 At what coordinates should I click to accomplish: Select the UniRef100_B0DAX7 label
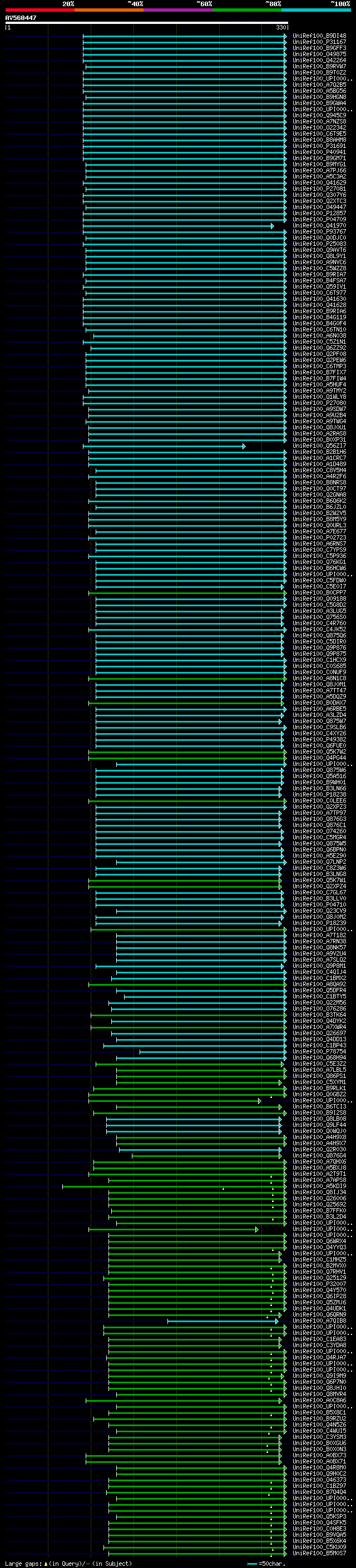click(319, 703)
